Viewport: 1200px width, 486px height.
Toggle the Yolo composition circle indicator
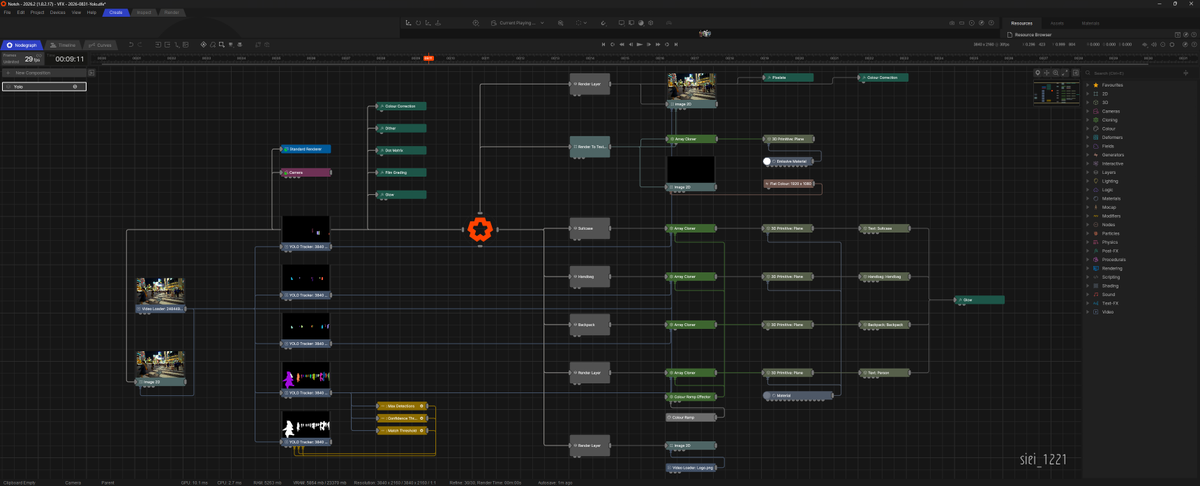75,87
